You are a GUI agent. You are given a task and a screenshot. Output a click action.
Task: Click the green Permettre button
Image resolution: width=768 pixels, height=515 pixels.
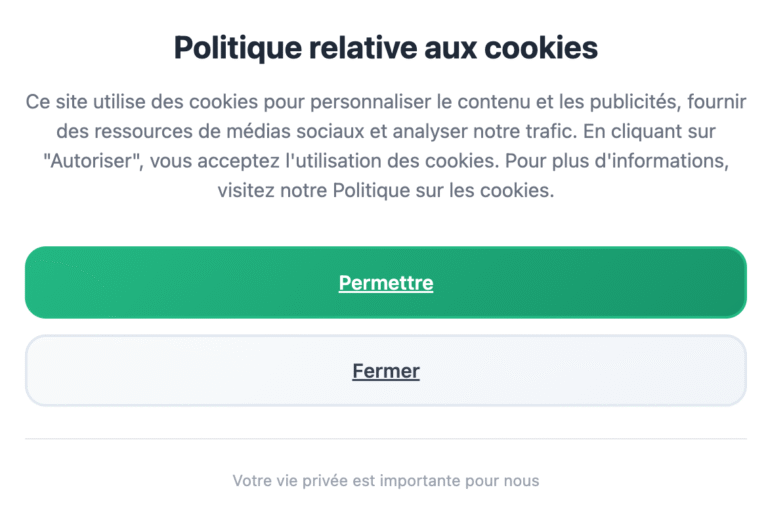pos(385,283)
